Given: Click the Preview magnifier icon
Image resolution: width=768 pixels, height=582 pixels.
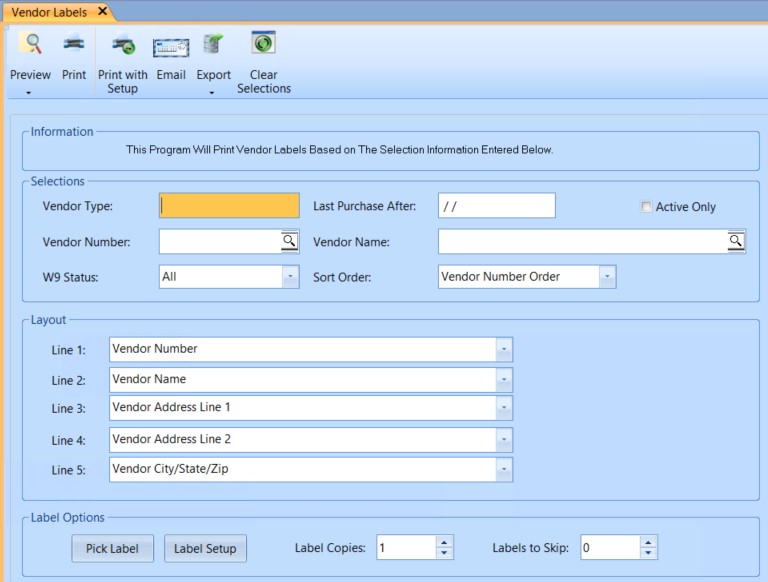Looking at the screenshot, I should (x=31, y=44).
